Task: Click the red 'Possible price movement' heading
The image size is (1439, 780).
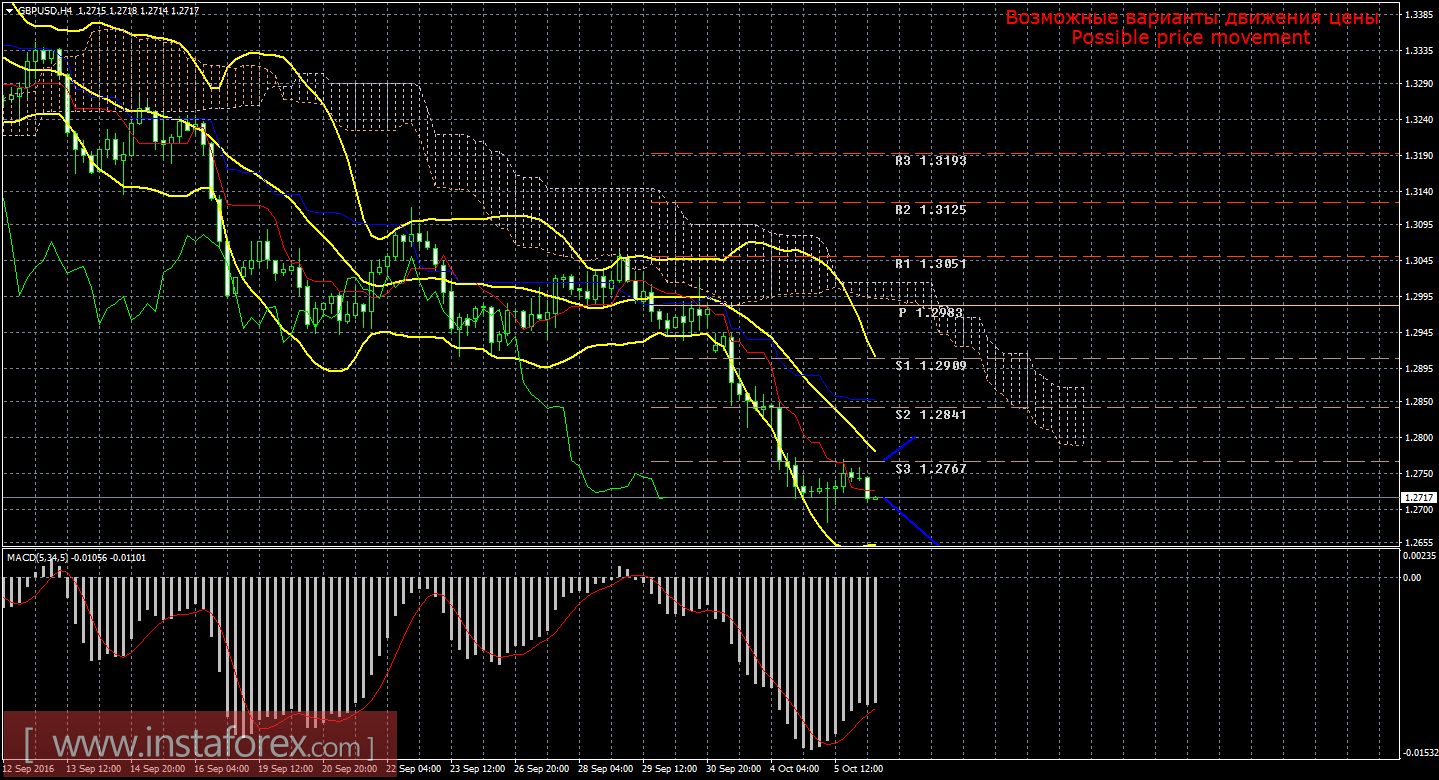Action: [1190, 37]
